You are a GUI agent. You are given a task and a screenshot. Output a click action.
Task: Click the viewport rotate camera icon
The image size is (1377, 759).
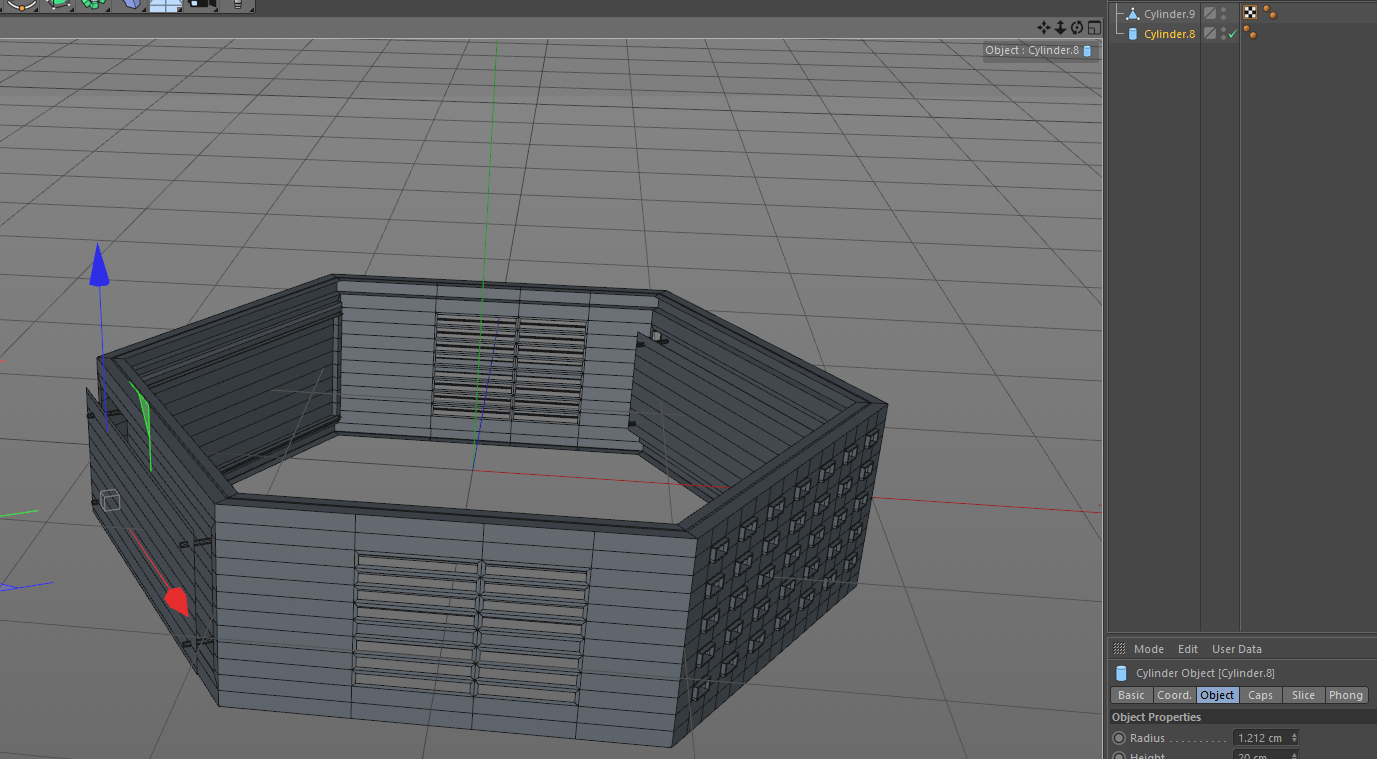[x=1077, y=28]
